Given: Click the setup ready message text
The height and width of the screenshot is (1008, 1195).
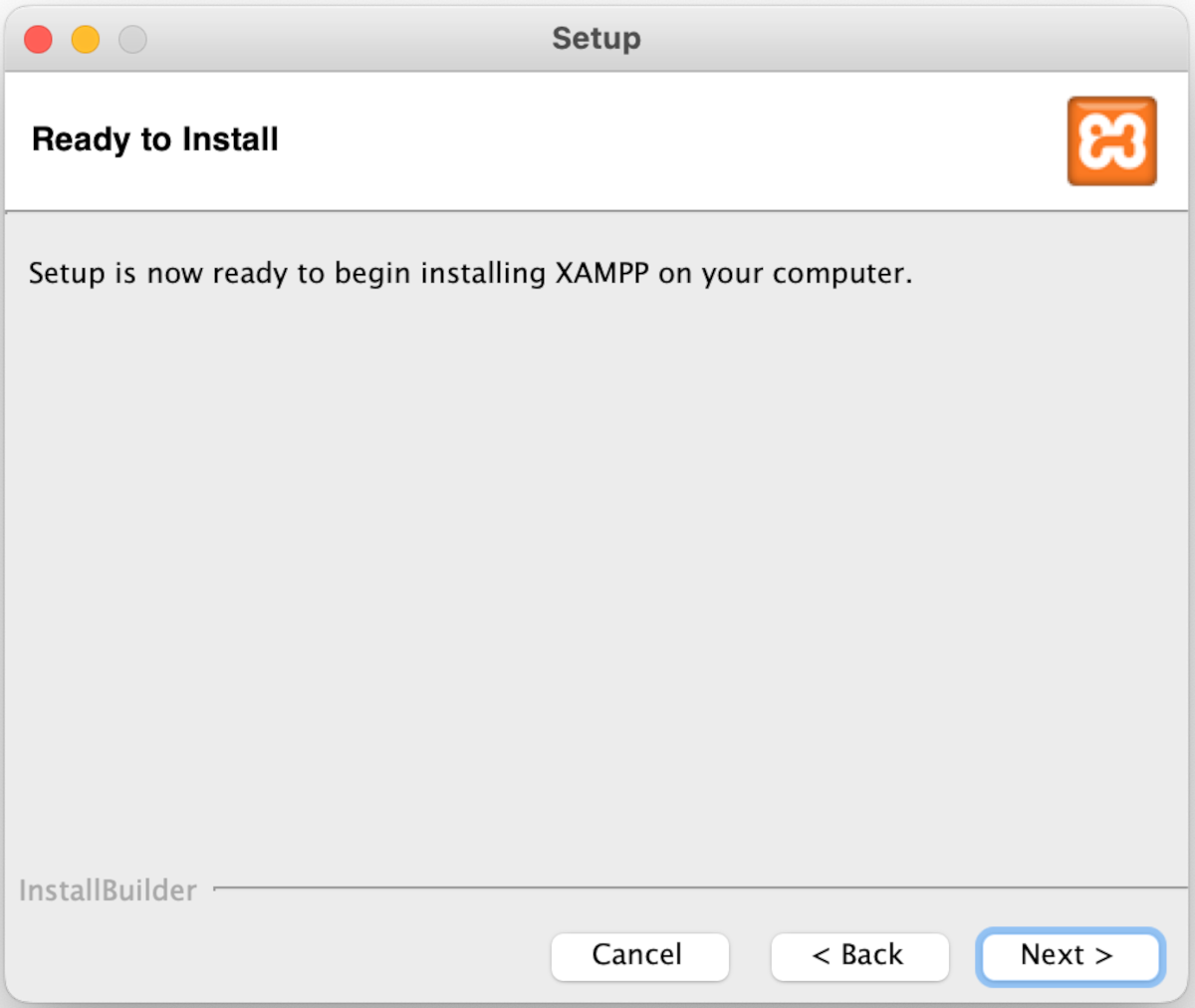Looking at the screenshot, I should (470, 273).
